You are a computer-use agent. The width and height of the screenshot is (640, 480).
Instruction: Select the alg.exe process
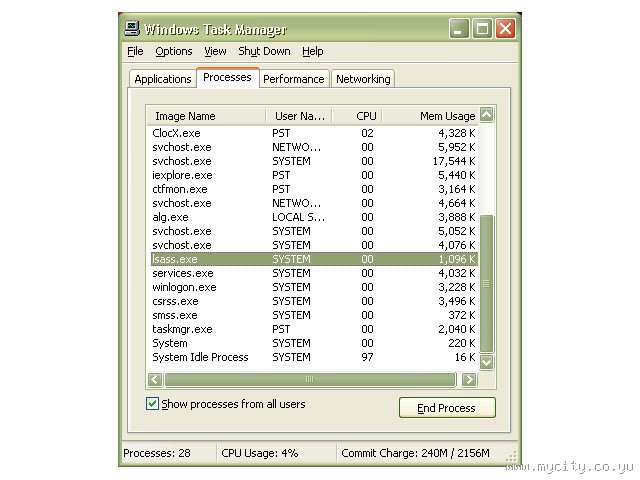click(x=313, y=217)
